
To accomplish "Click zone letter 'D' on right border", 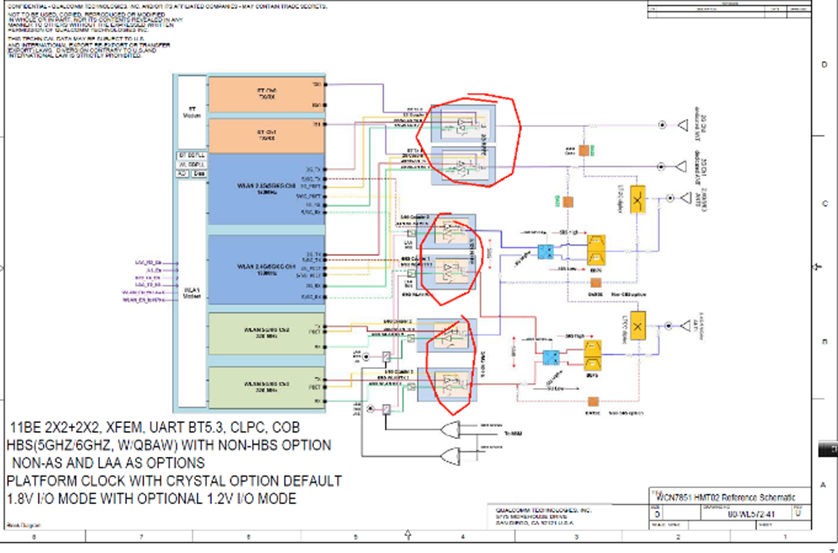I will pos(824,65).
